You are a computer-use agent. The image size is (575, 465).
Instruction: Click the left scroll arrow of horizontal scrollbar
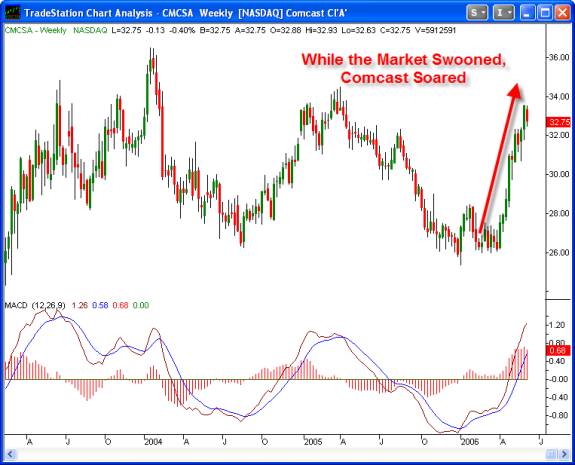tap(10, 454)
